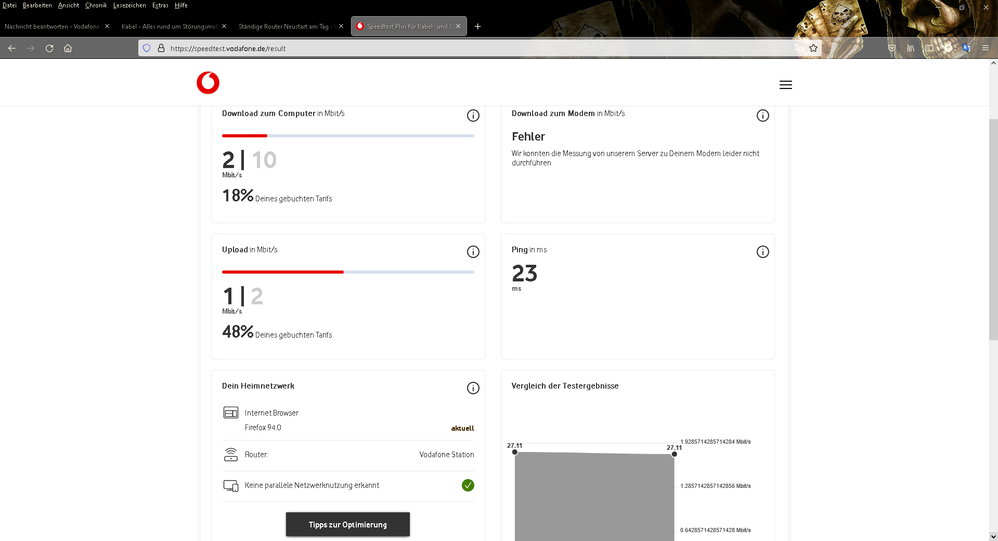998x541 pixels.
Task: Click the Vodafone logo
Action: point(207,83)
